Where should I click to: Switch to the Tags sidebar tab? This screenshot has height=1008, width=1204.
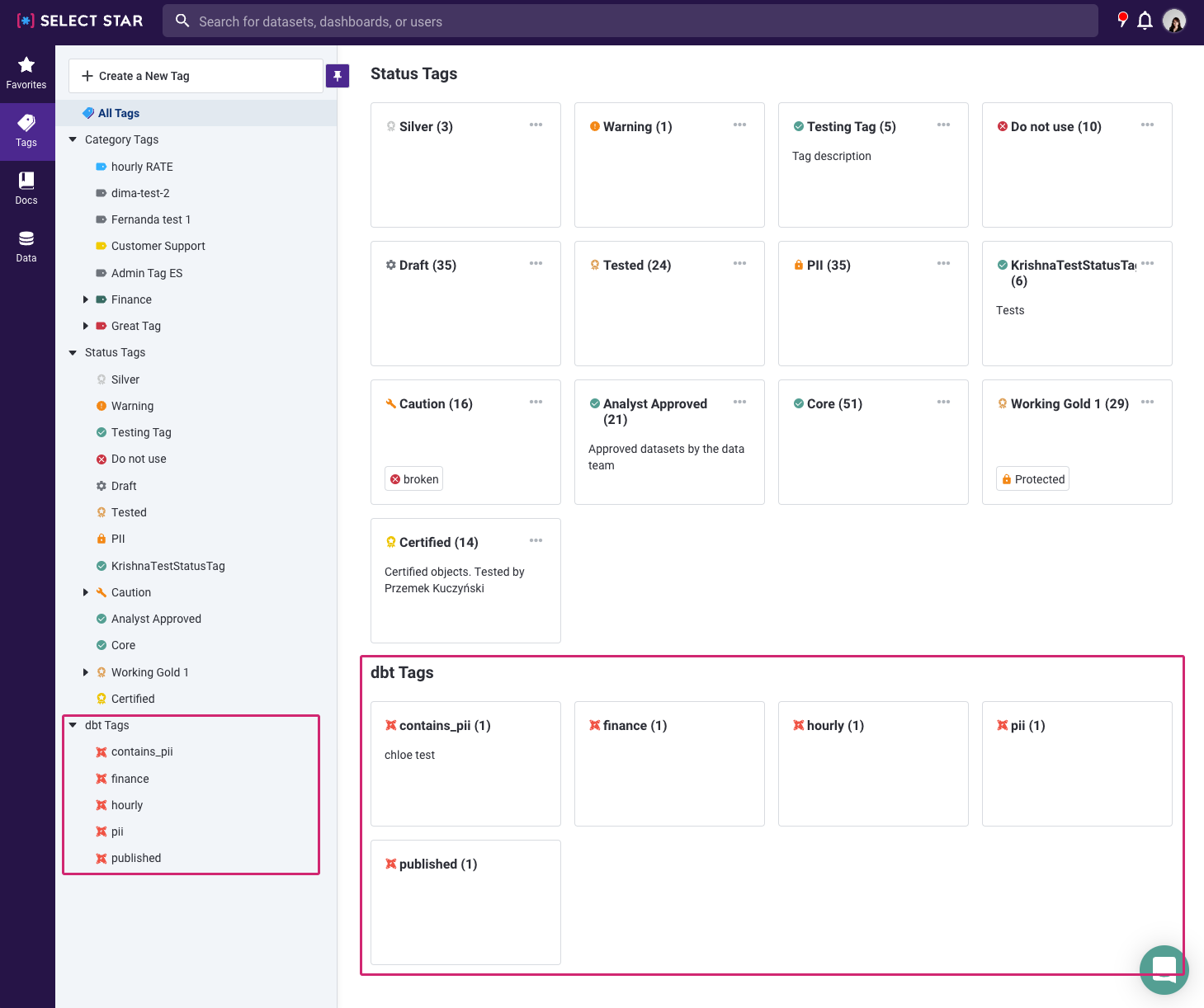(26, 130)
